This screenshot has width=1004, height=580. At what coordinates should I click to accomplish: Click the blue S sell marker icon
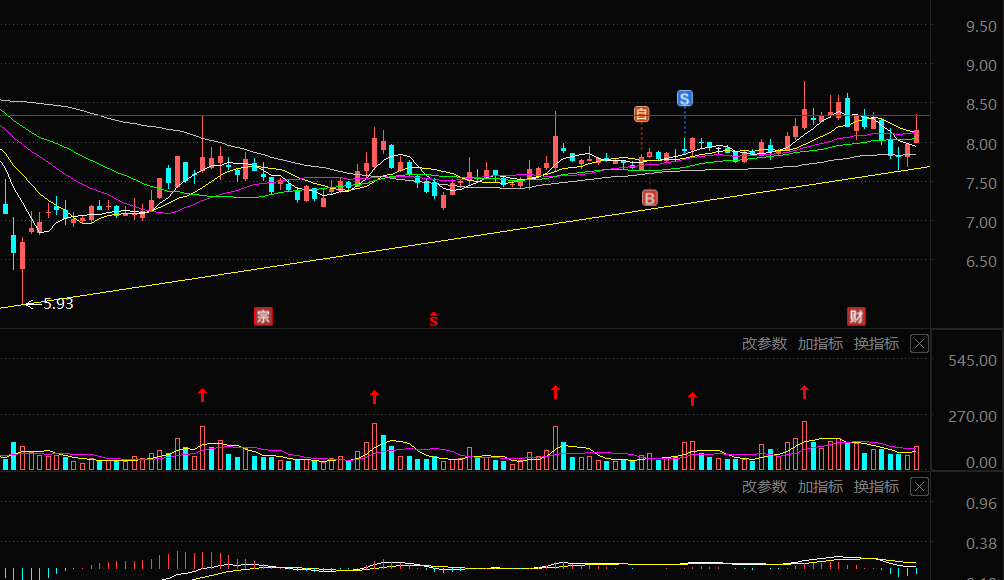684,99
